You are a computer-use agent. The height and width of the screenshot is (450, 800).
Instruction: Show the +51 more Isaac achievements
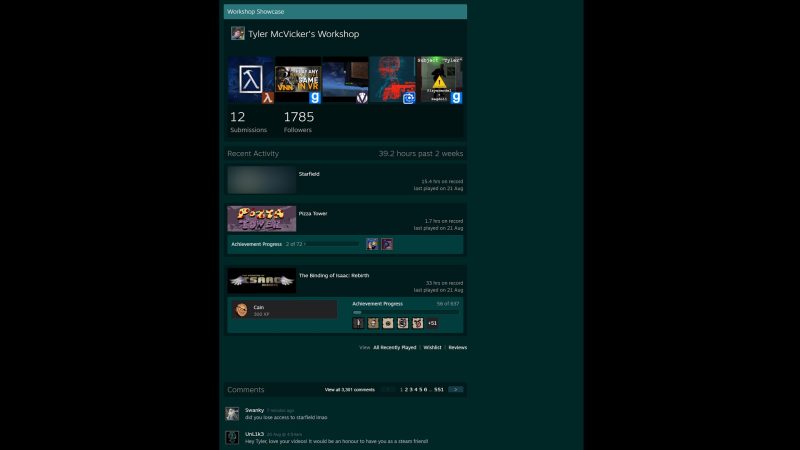click(x=432, y=323)
